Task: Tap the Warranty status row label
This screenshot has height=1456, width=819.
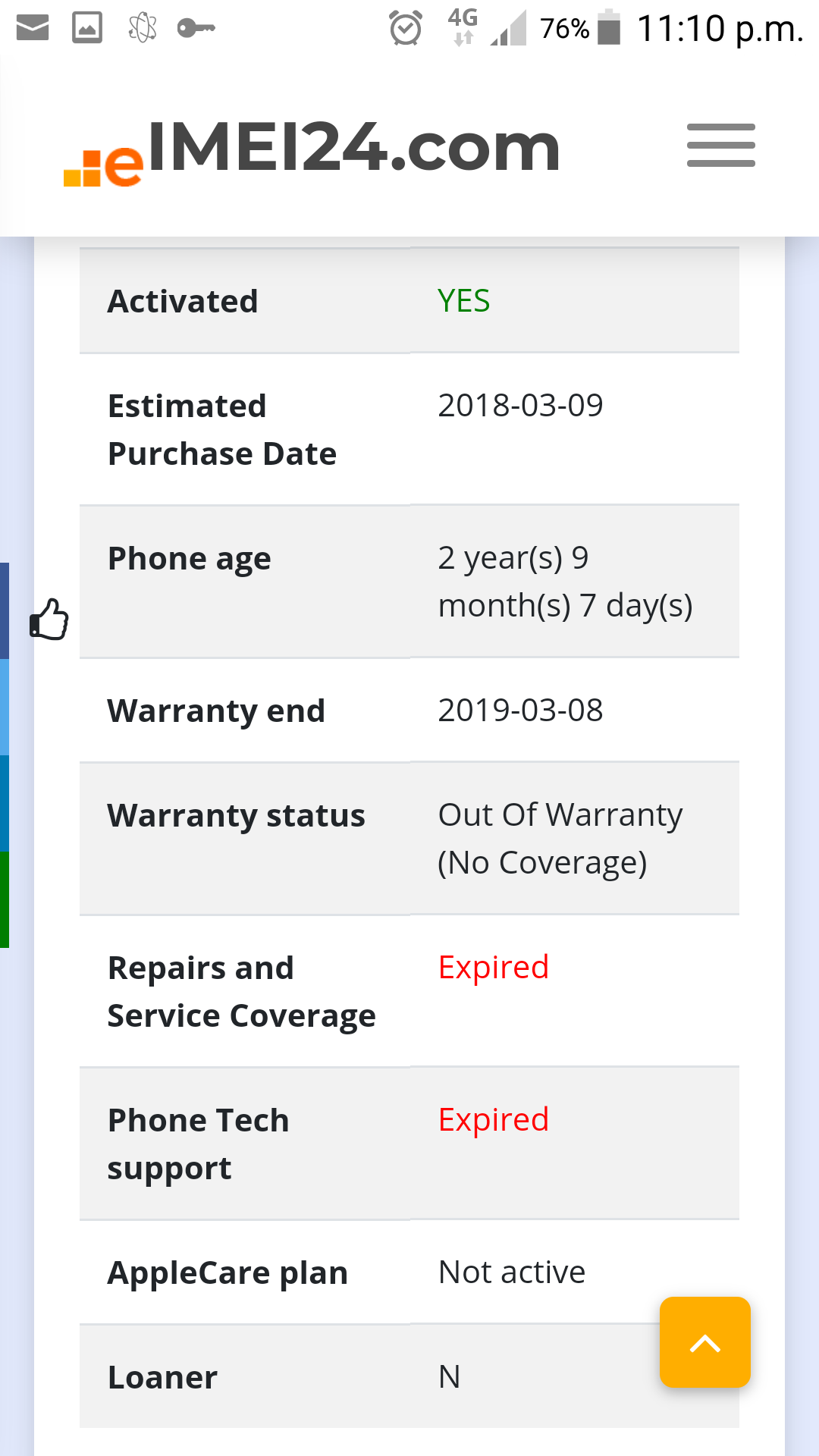Action: coord(237,816)
